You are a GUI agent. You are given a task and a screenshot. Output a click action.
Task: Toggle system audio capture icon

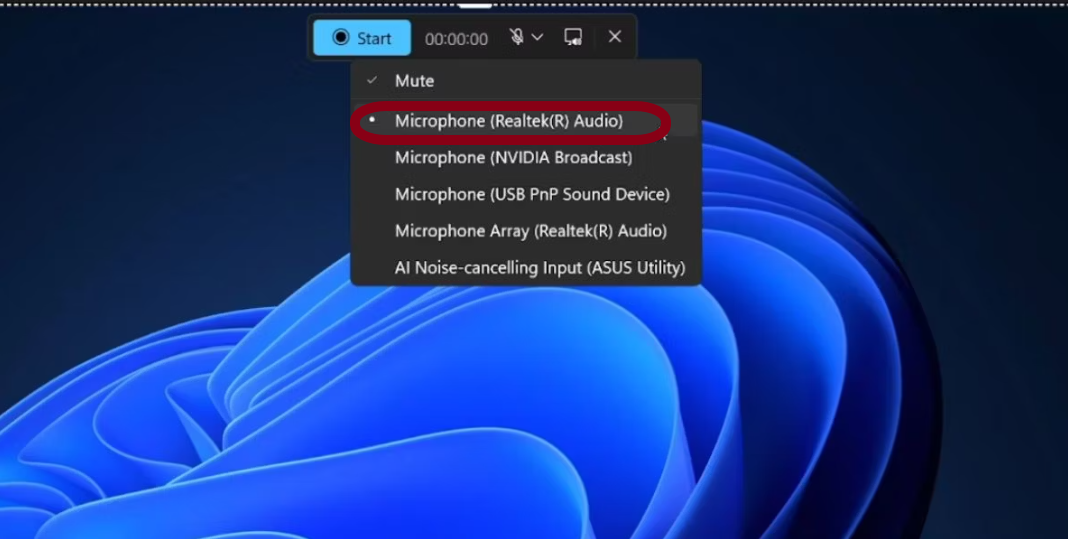[x=574, y=37]
